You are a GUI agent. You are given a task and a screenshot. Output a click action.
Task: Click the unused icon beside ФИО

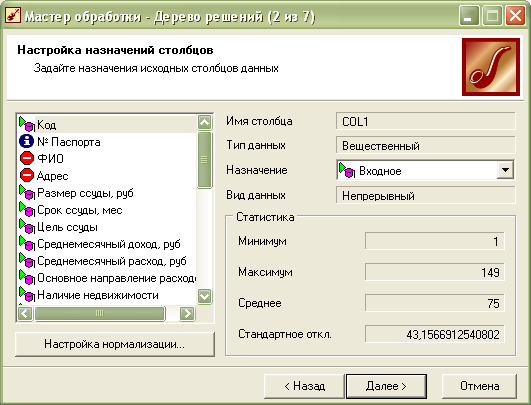point(27,158)
